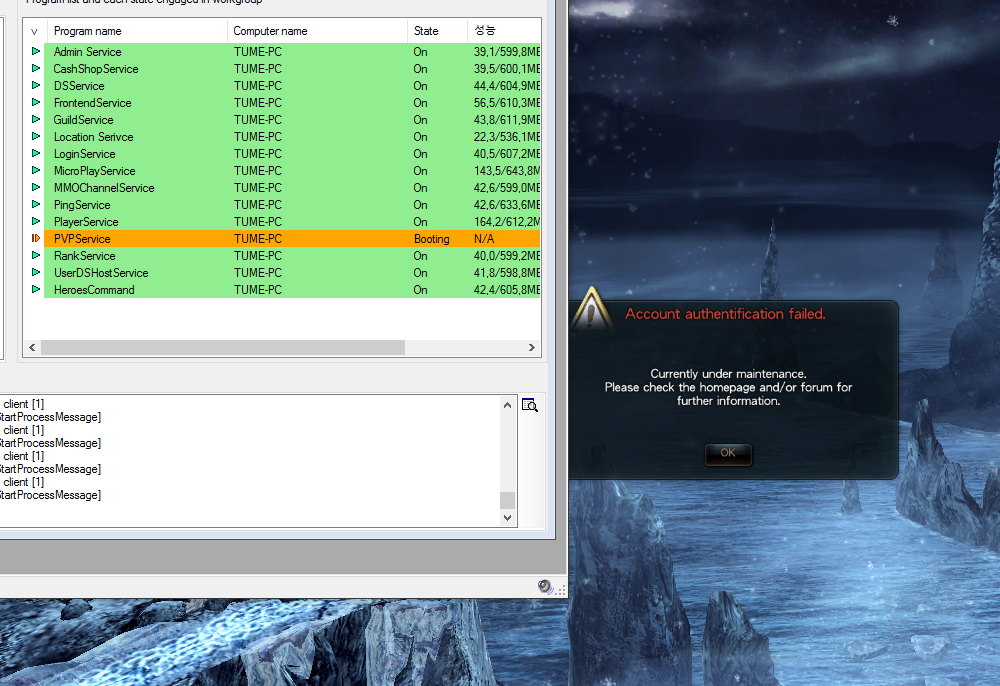
Task: Select the PVPService row name
Action: [x=82, y=238]
